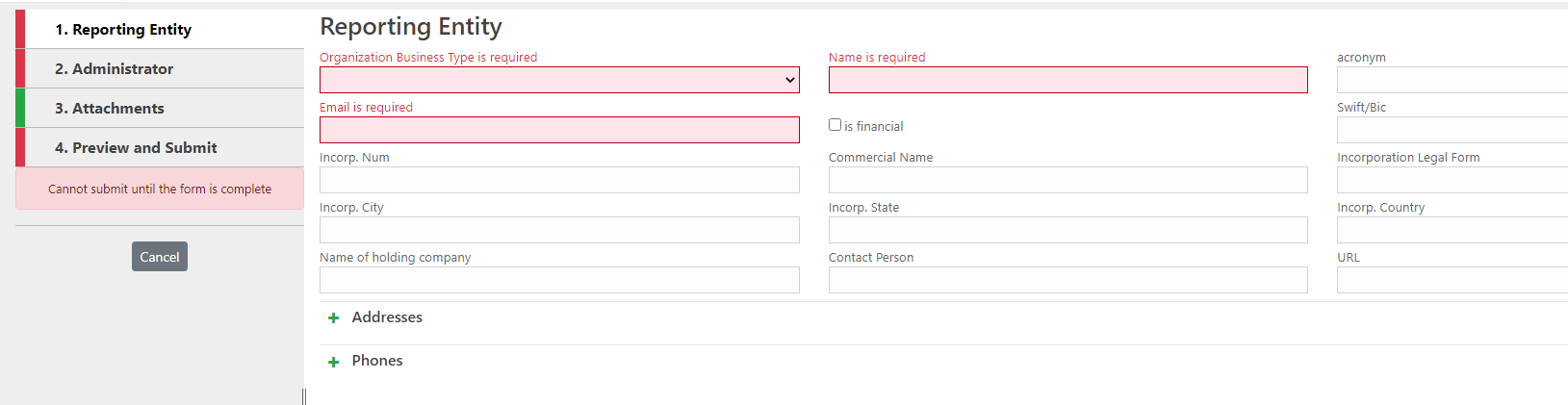This screenshot has width=1568, height=405.
Task: Select the Contact Person text box
Action: [x=1067, y=280]
